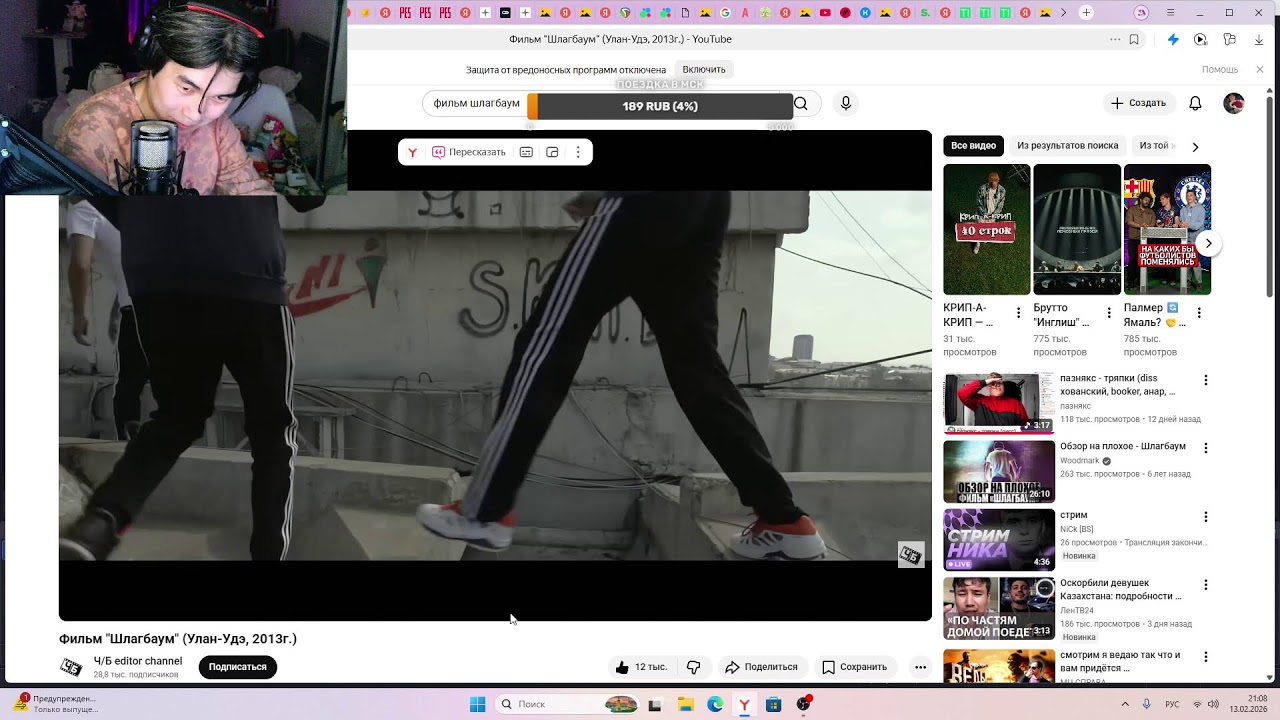
Task: Open YouTube notifications bell
Action: click(x=1195, y=103)
